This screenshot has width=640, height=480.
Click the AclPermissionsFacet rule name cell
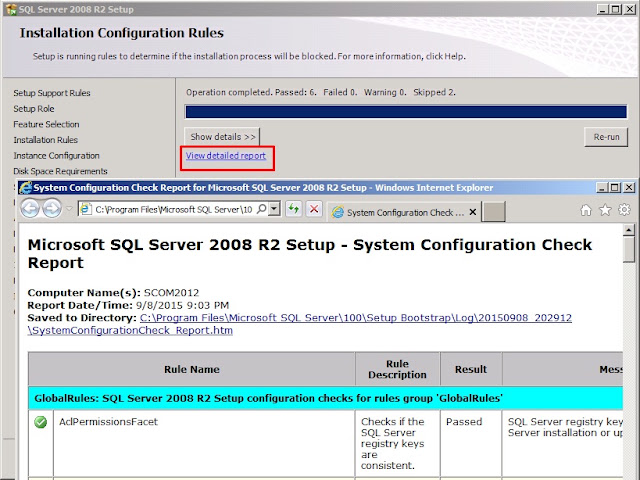[204, 444]
